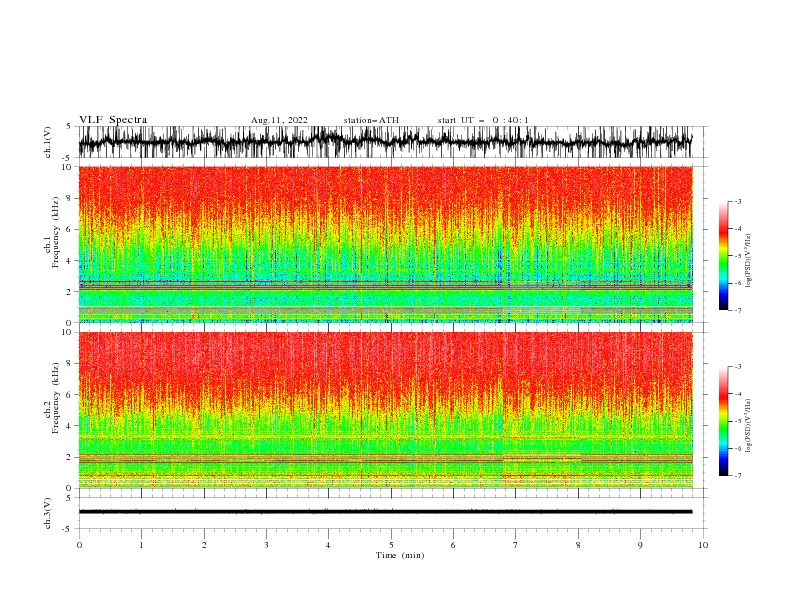Screen dimensions: 792x612
Task: Click the "3" tick on the time axis
Action: click(266, 545)
